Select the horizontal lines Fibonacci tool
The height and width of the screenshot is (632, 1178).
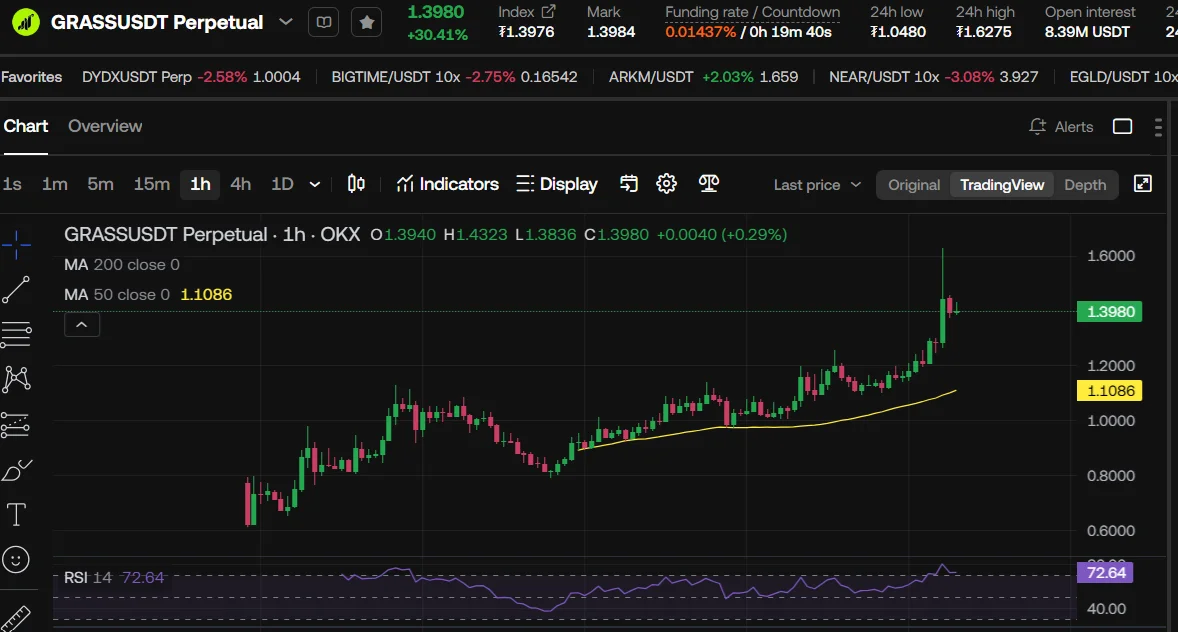pyautogui.click(x=16, y=334)
